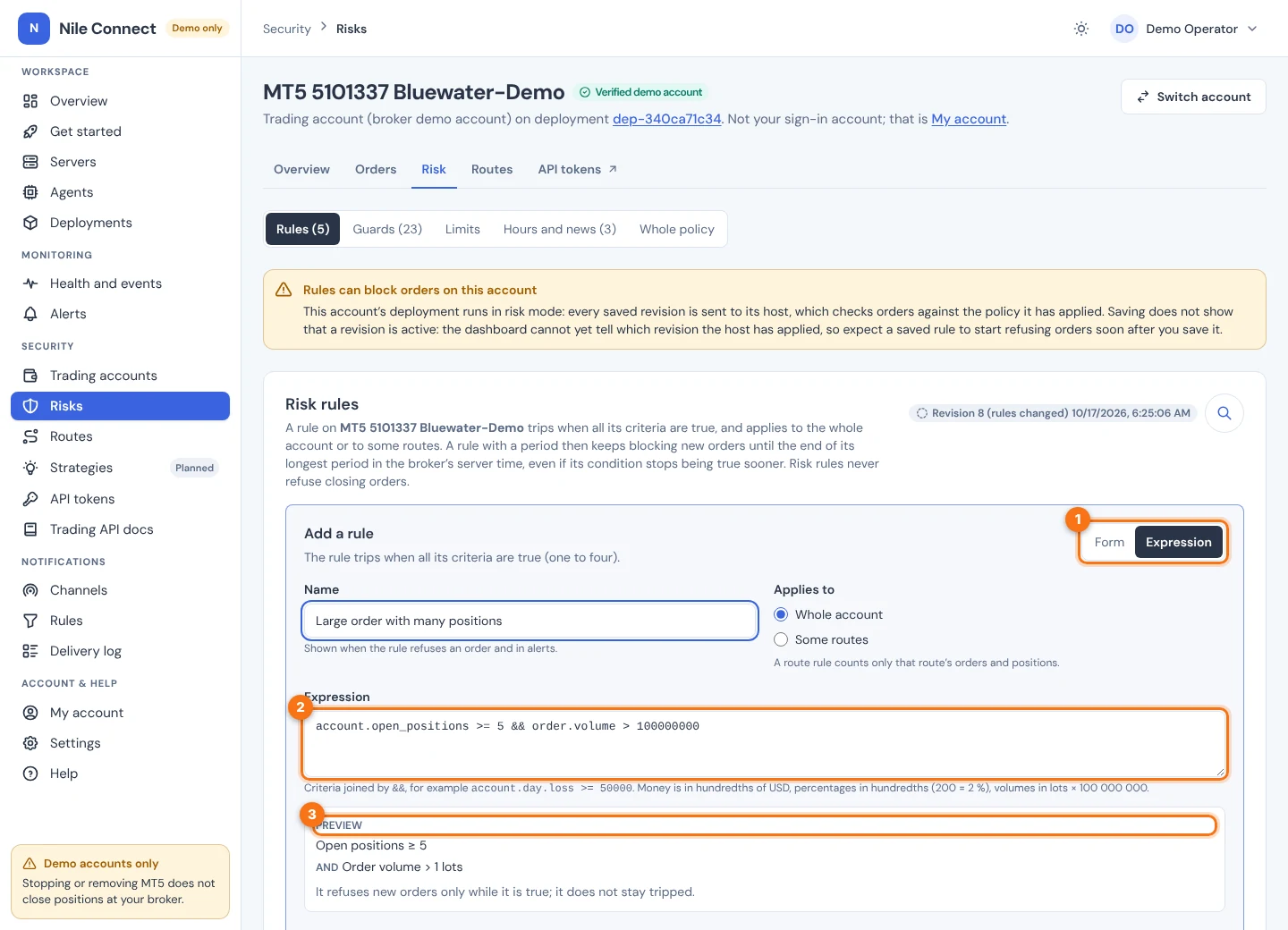Open My account in the sidebar

[120, 713]
